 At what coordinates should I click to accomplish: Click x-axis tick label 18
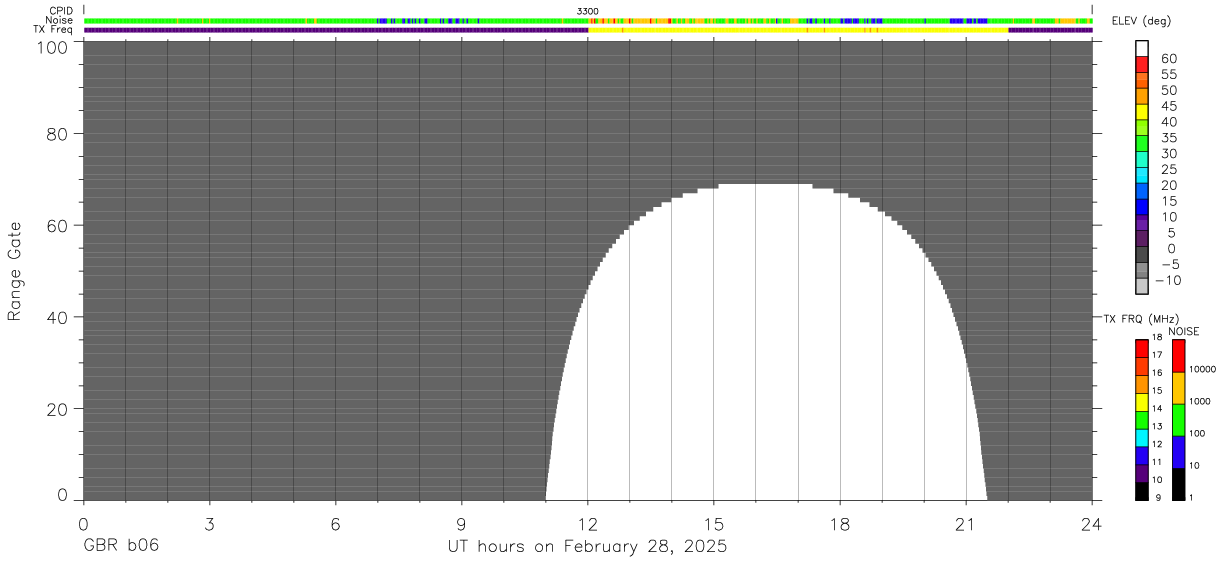(840, 524)
